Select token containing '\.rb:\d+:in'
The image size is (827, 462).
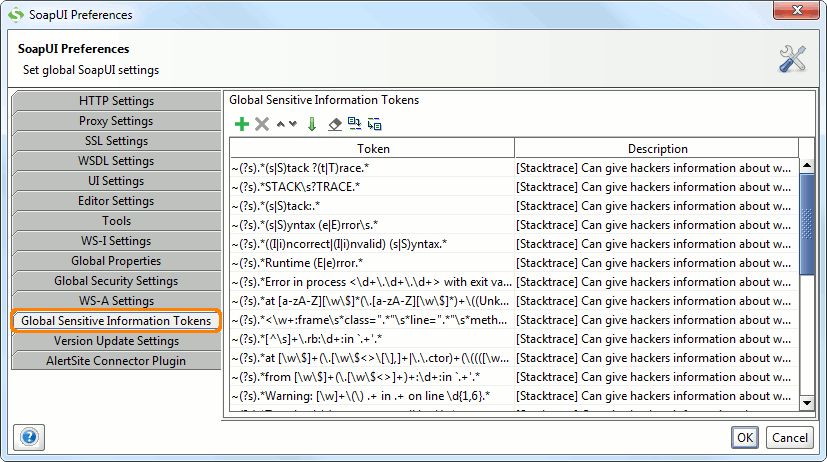[x=372, y=339]
